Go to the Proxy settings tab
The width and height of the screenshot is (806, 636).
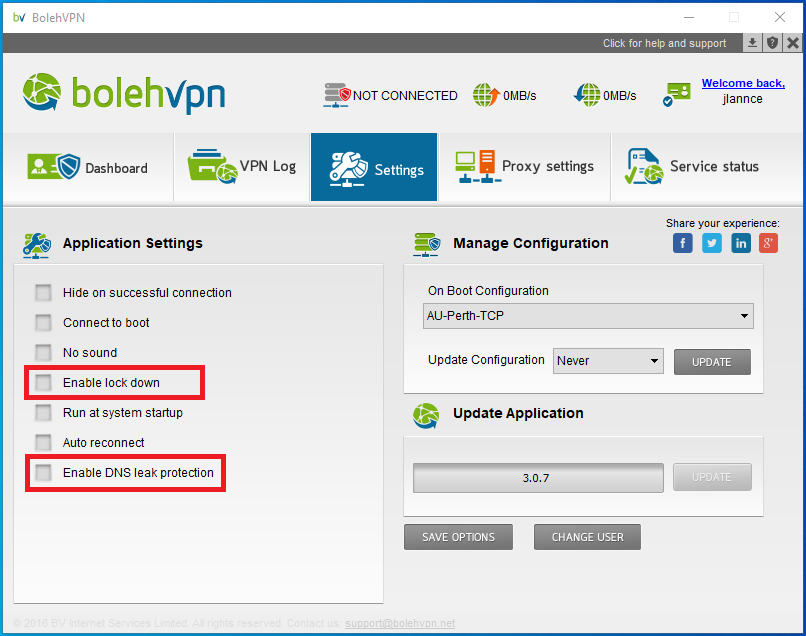coord(525,167)
